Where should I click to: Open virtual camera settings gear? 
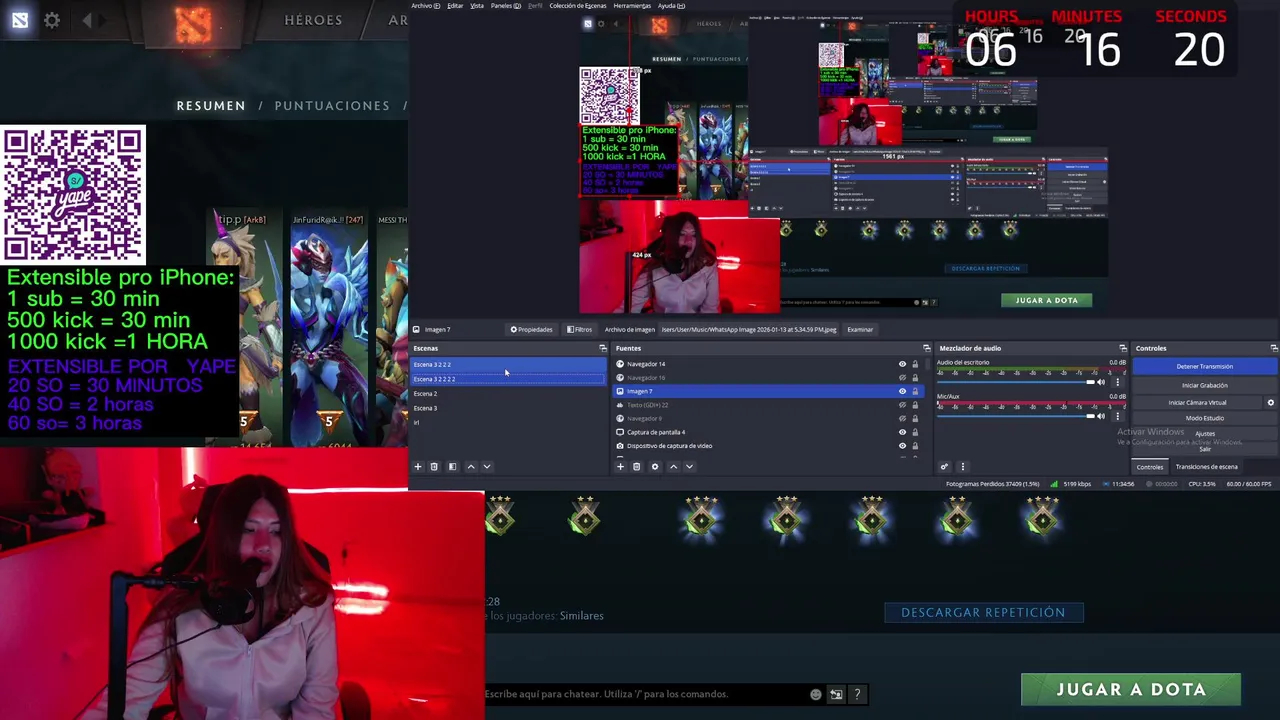(1271, 403)
